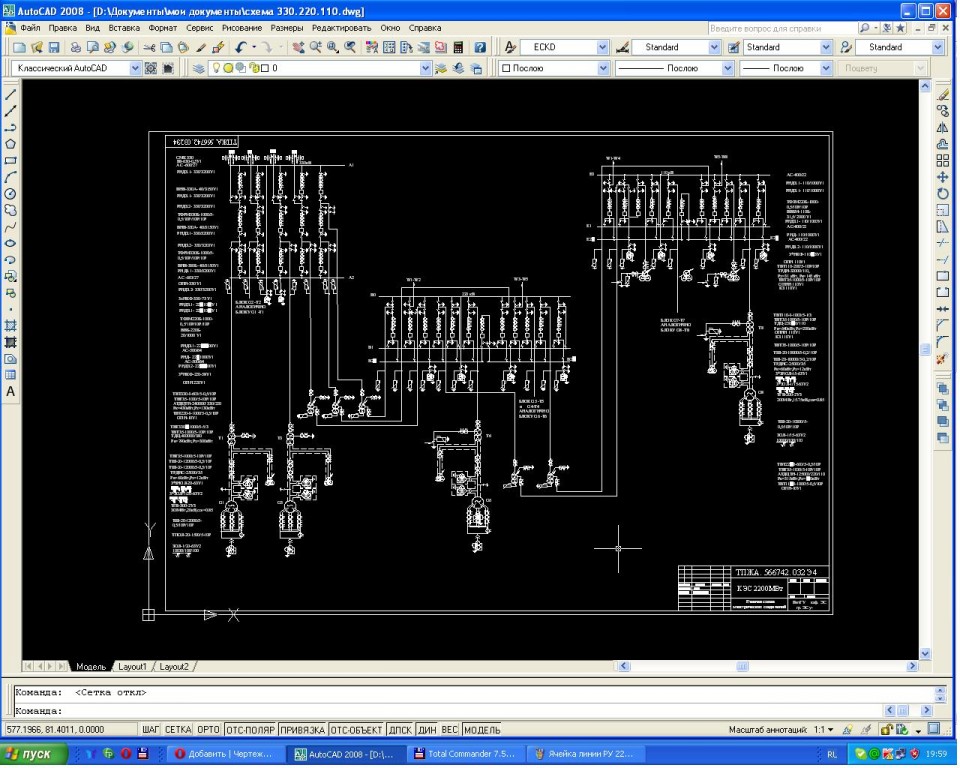Open the ECKD text style dropdown
This screenshot has height=768, width=960.
point(602,47)
